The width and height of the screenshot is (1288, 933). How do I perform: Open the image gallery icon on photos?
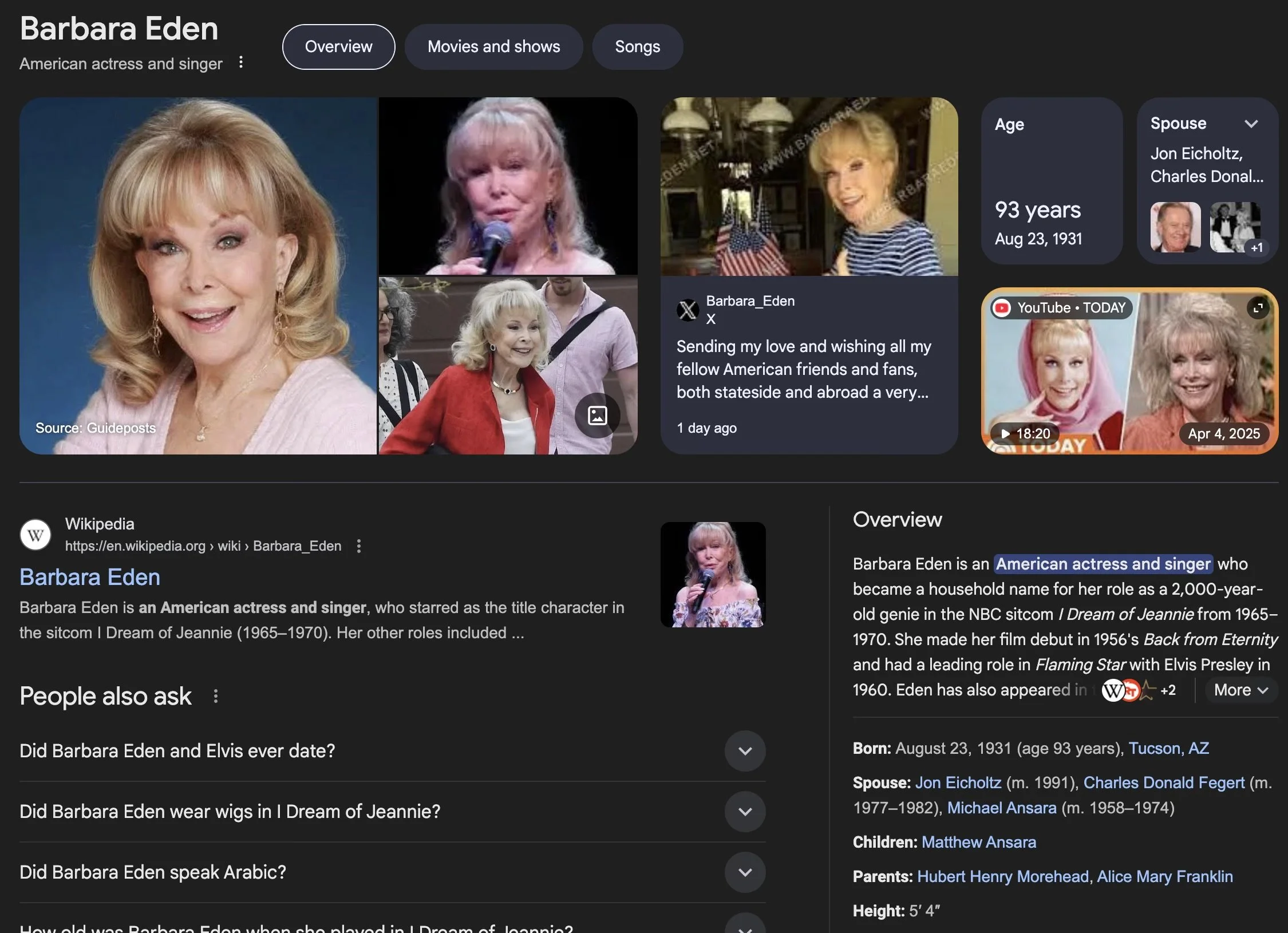tap(597, 416)
